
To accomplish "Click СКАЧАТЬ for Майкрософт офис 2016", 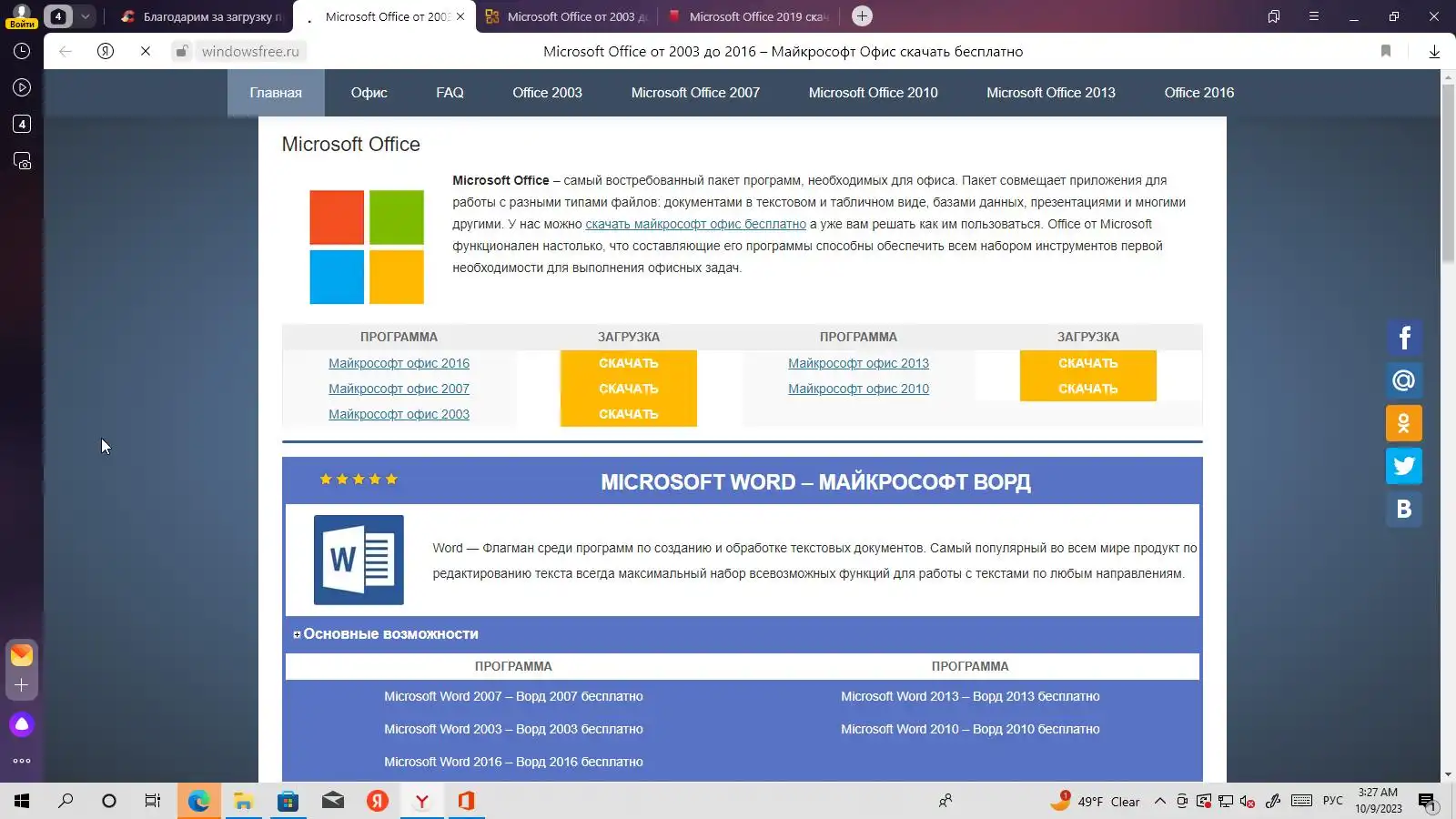I will (x=629, y=363).
